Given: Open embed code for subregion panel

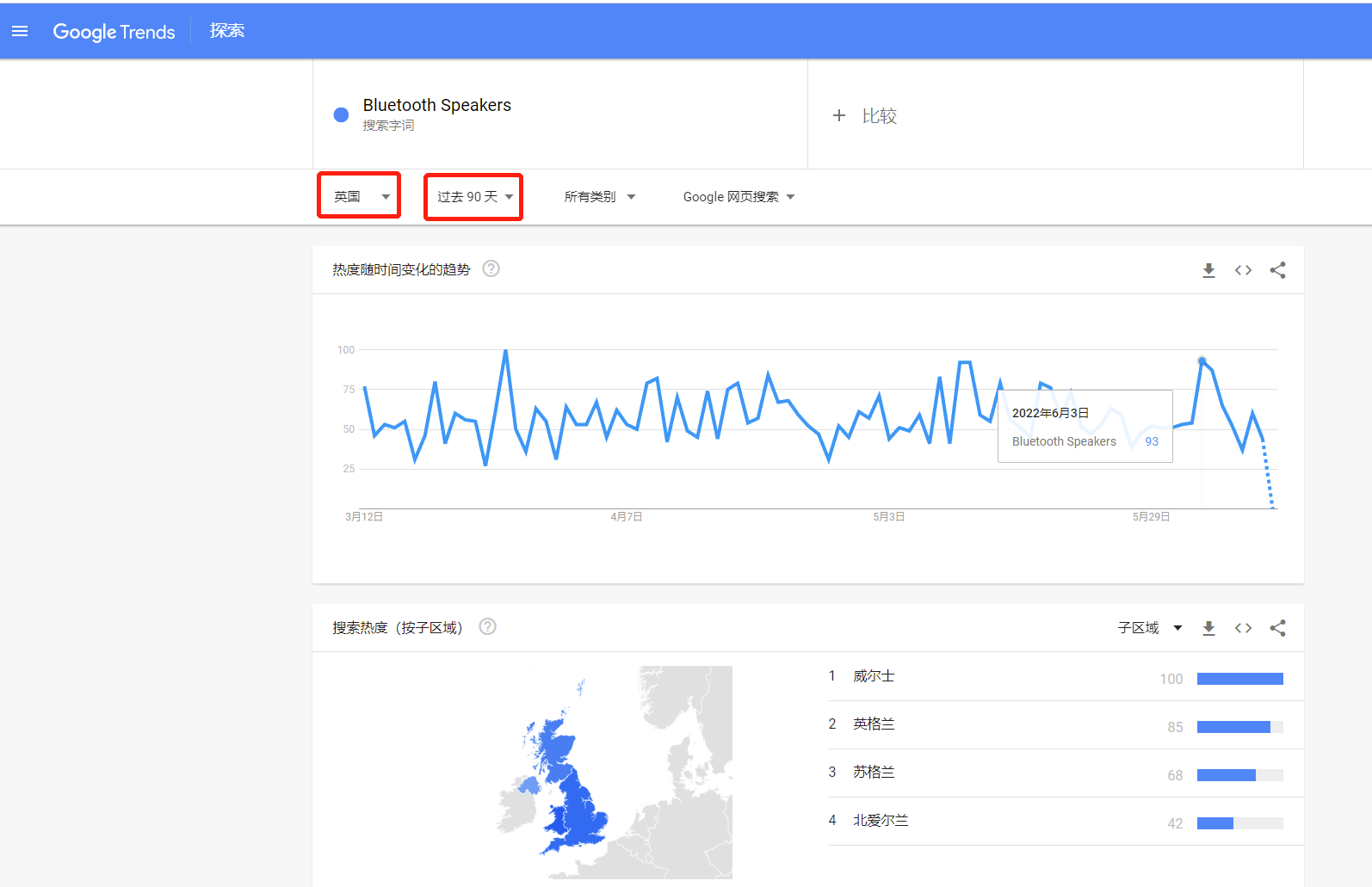Looking at the screenshot, I should tap(1243, 628).
